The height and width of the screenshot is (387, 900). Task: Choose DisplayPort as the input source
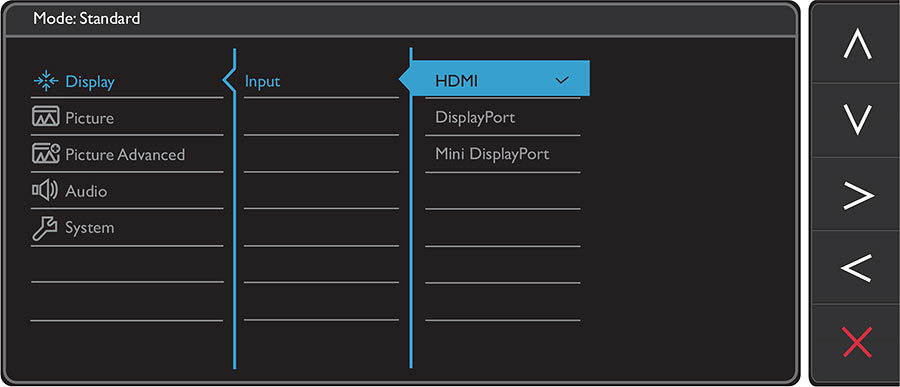point(475,118)
